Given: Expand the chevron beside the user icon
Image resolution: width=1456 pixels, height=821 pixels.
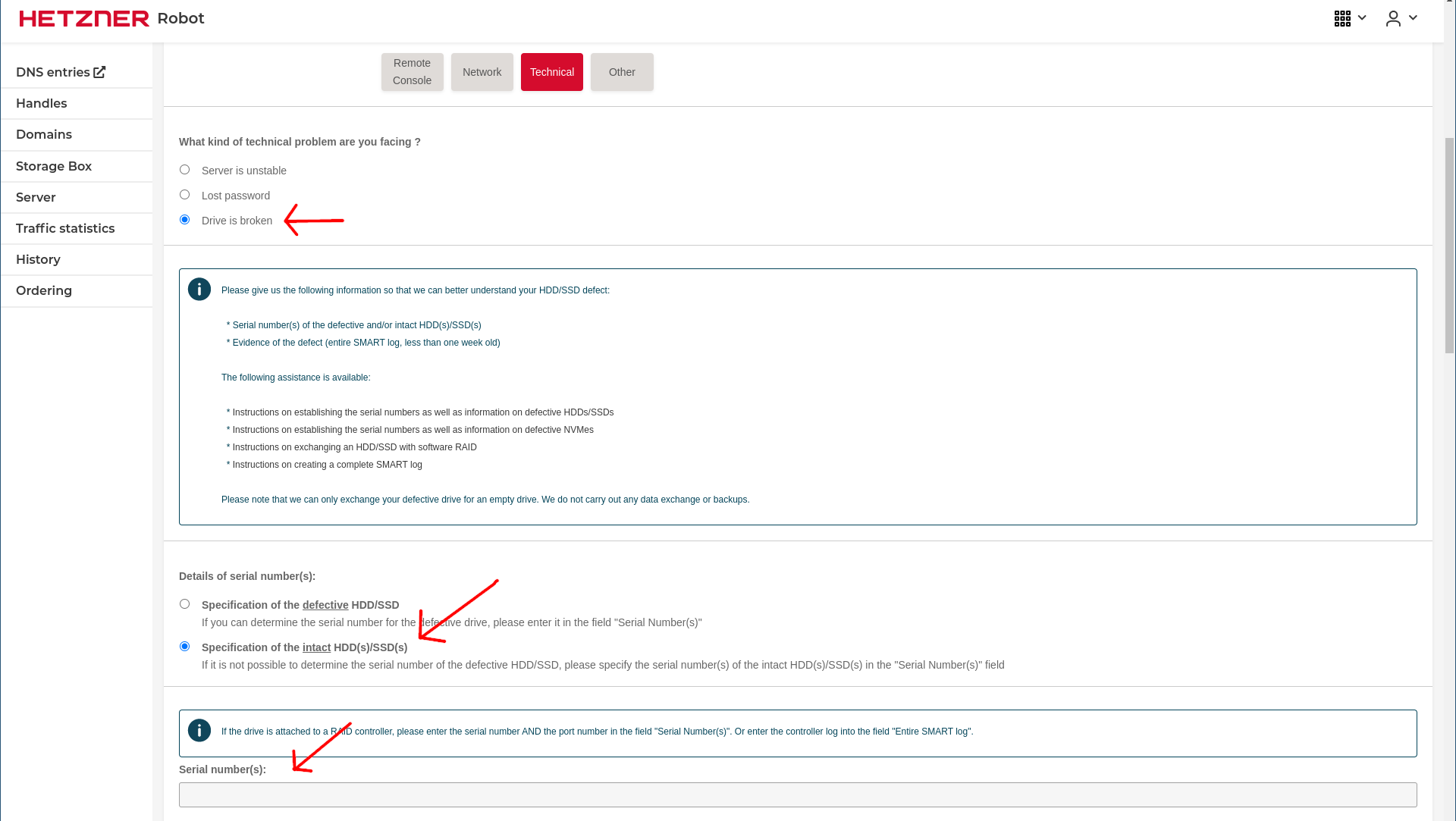Looking at the screenshot, I should (x=1413, y=18).
